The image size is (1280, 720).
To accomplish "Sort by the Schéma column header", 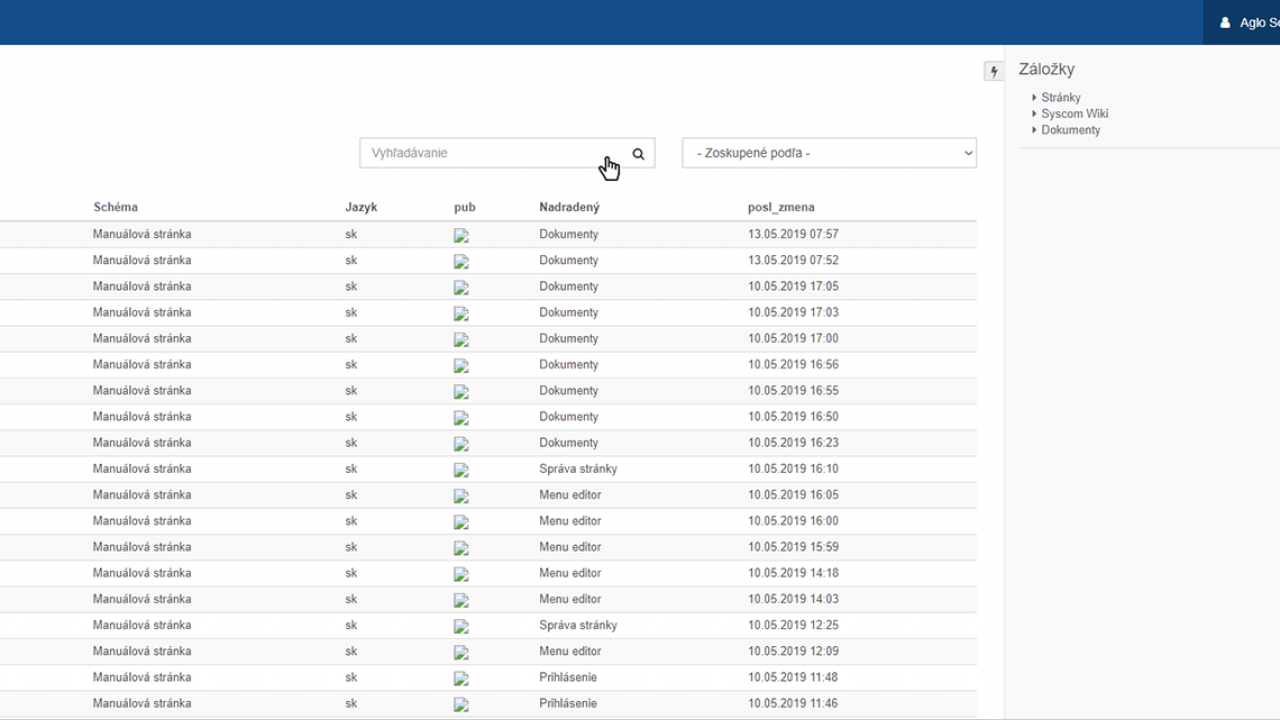I will pyautogui.click(x=116, y=207).
